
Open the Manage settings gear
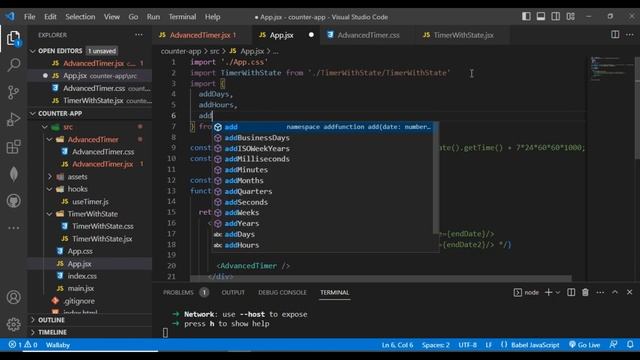pos(13,324)
